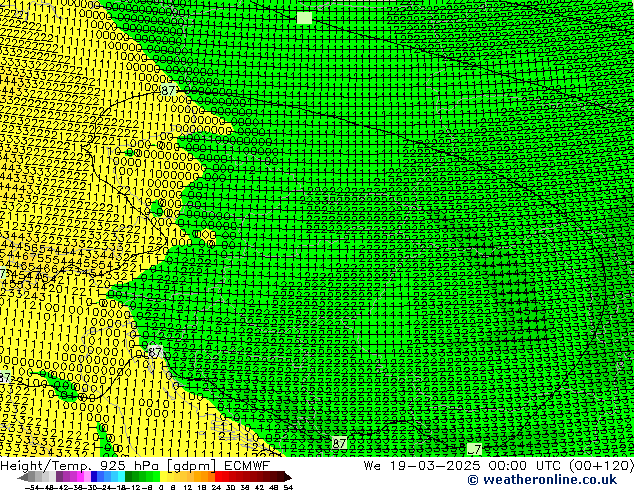
Task: Select the bright red legend swatch above 24
Action: [218, 477]
